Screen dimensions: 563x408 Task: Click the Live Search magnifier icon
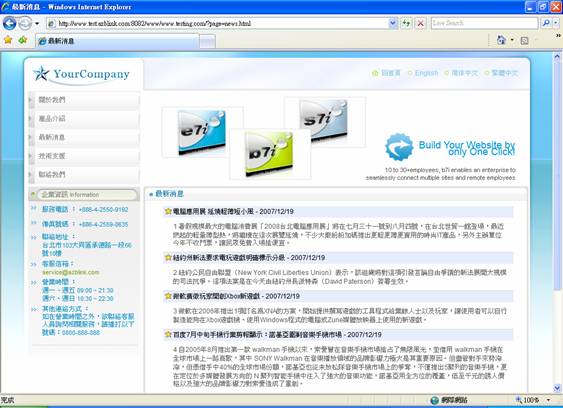coord(546,23)
